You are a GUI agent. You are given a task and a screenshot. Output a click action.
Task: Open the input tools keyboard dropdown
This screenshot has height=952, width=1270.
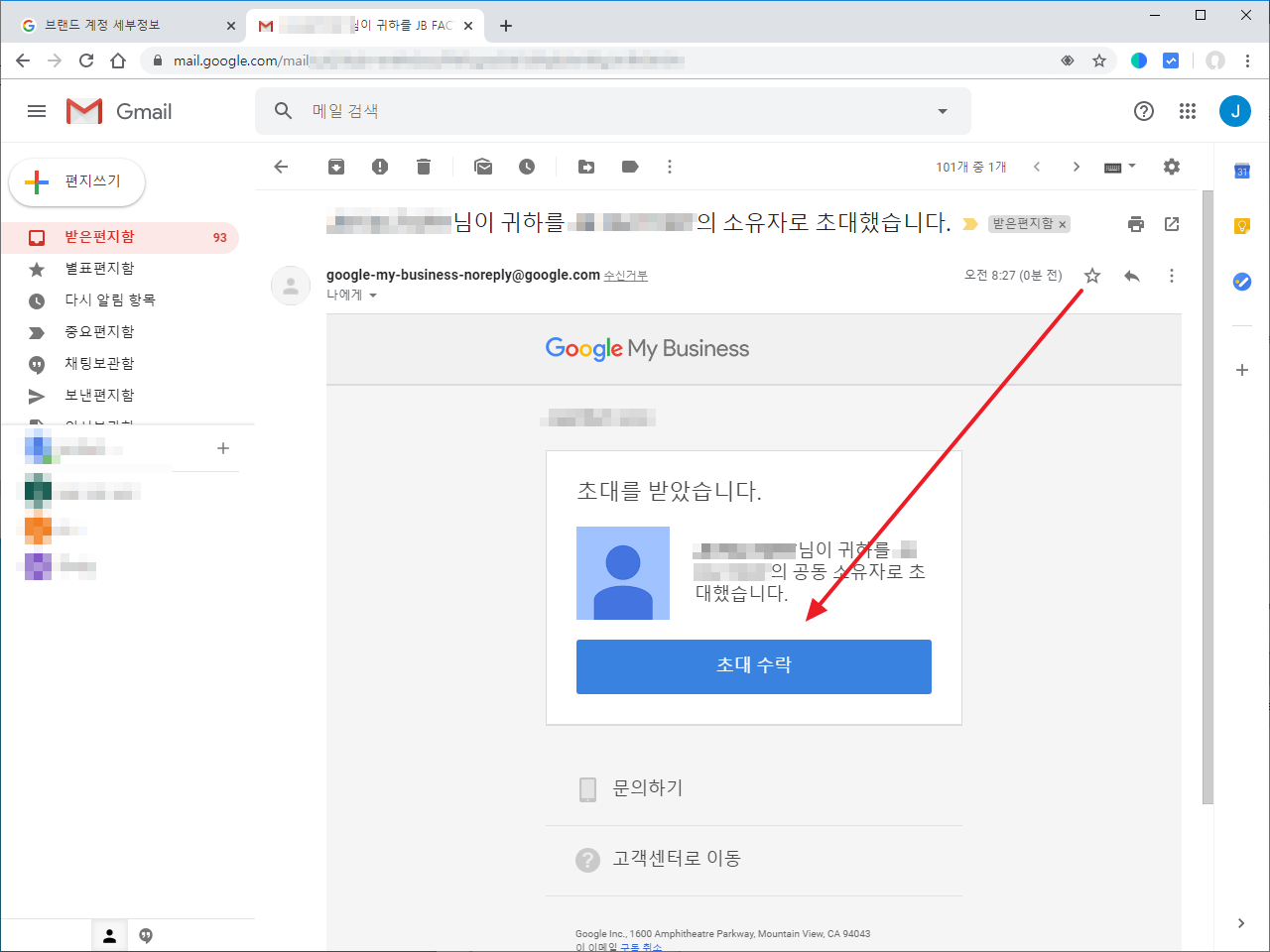[1120, 167]
